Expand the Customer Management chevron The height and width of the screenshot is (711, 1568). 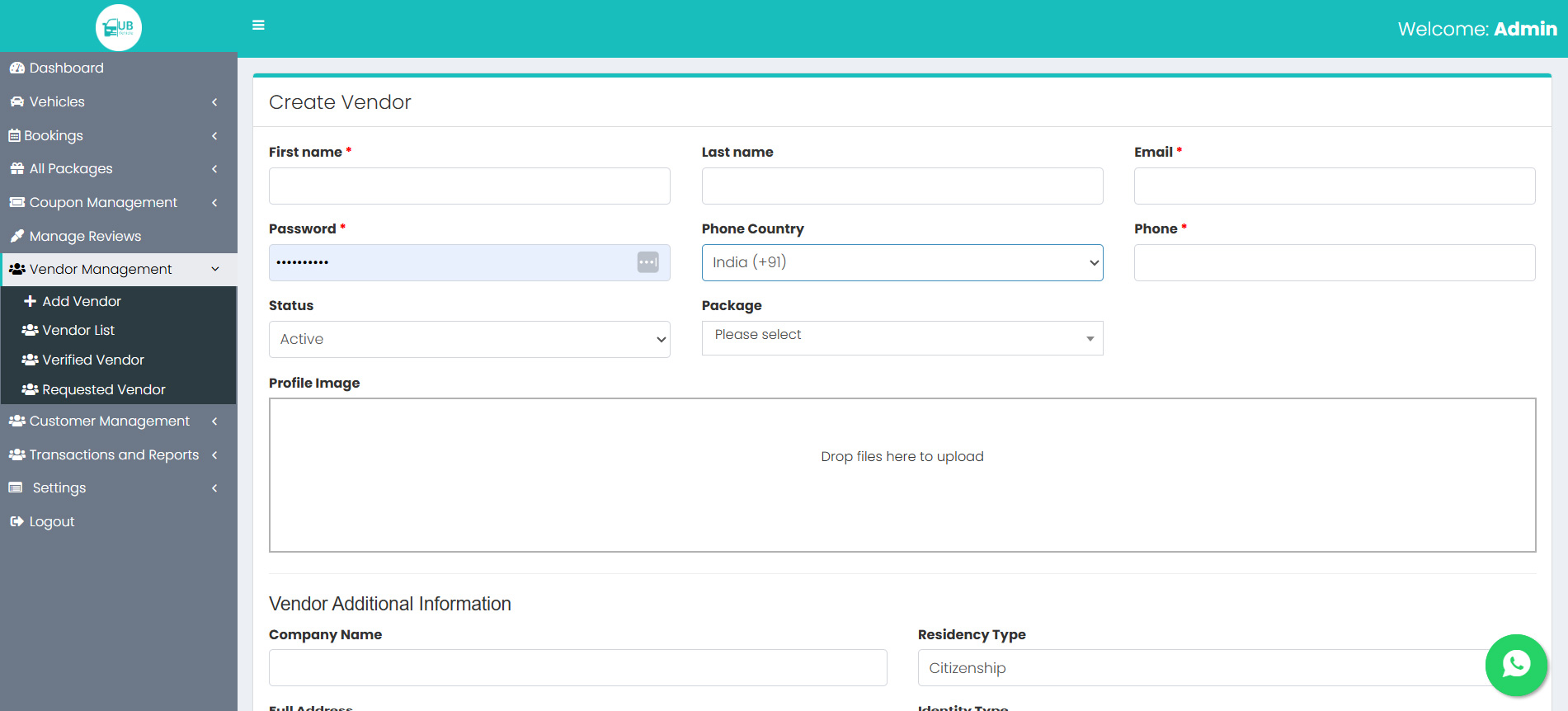[214, 421]
